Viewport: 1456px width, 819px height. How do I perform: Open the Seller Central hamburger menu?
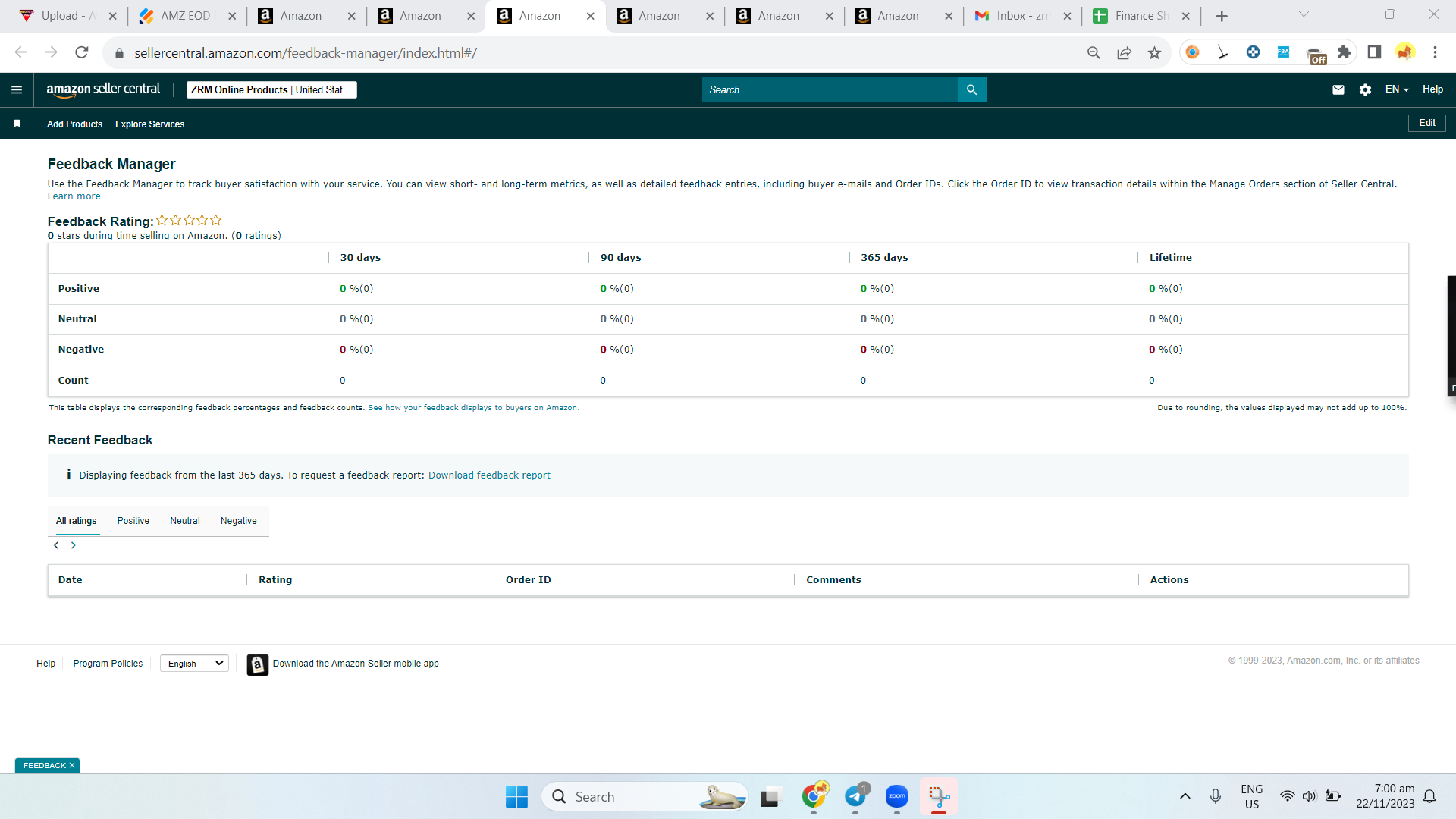[x=17, y=89]
